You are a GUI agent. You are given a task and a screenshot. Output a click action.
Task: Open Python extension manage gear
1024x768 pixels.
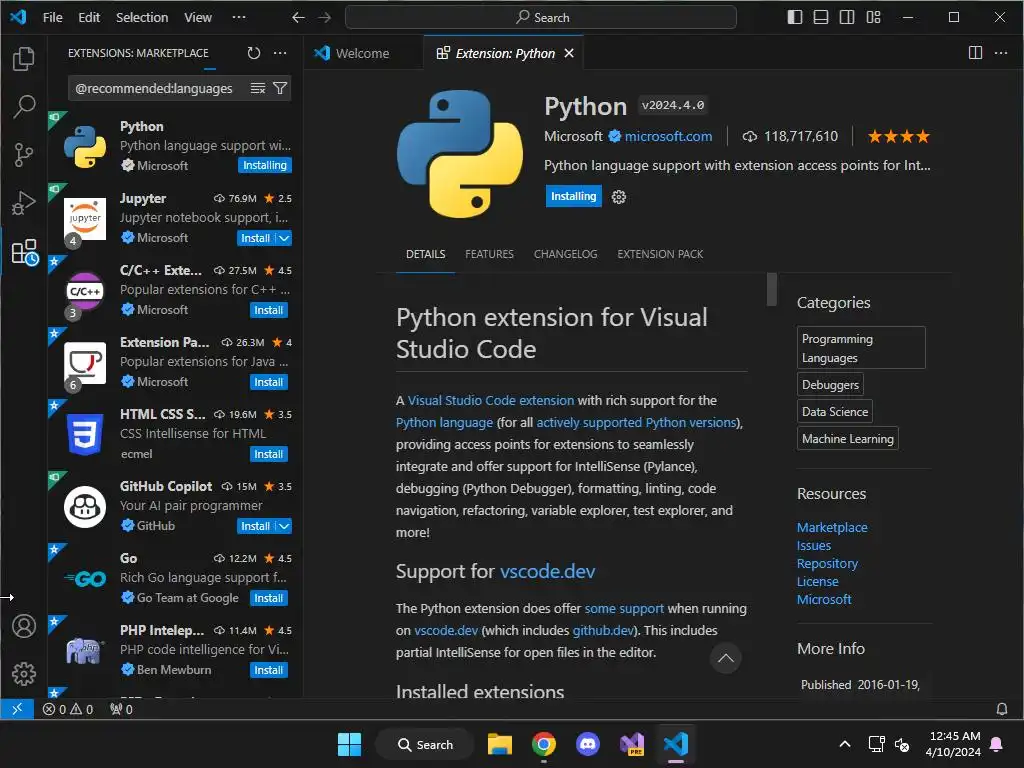(x=618, y=197)
